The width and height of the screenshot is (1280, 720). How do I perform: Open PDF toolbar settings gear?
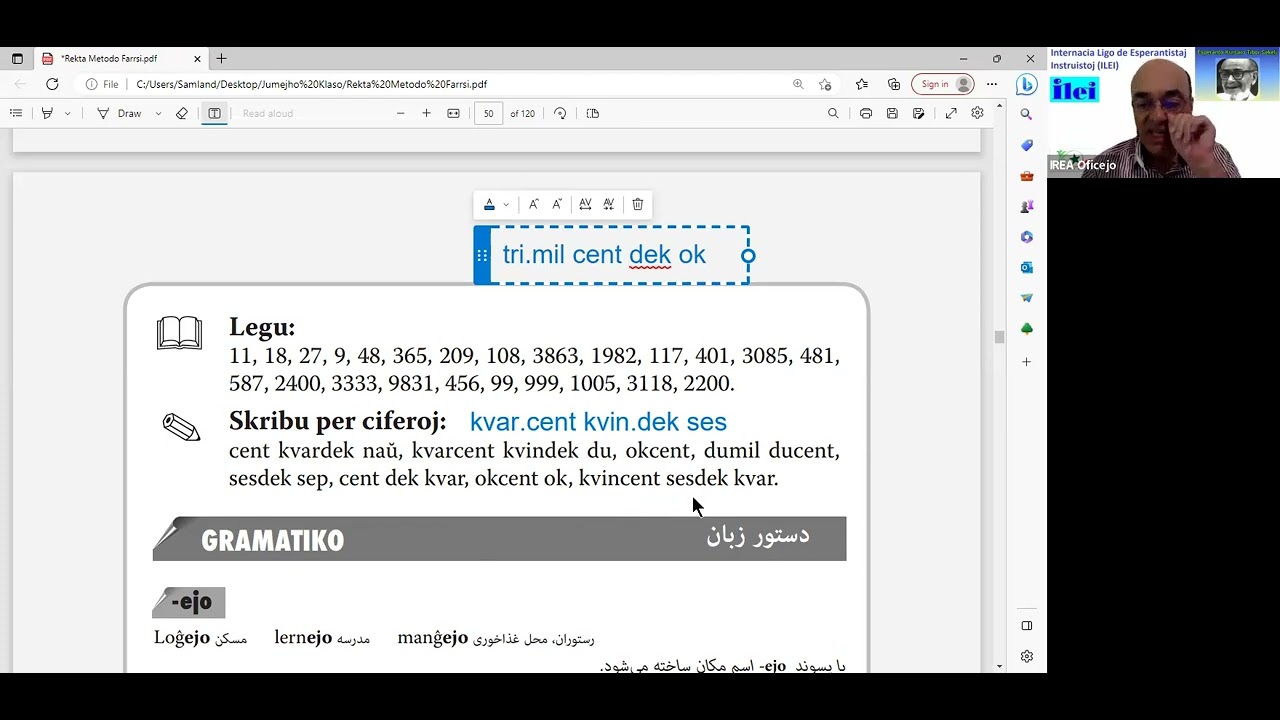click(977, 113)
